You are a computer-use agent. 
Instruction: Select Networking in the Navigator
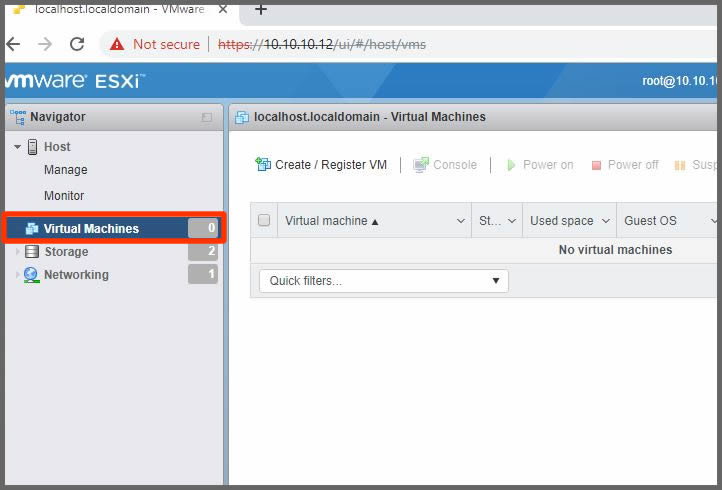coord(76,274)
